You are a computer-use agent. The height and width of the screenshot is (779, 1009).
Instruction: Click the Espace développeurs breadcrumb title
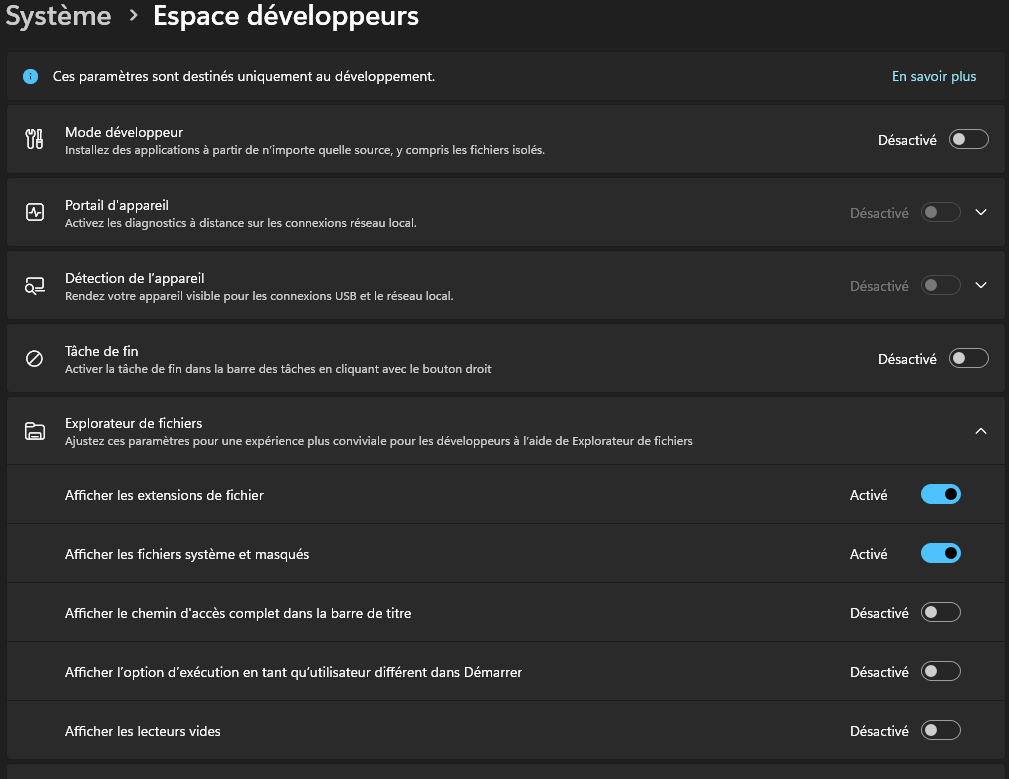285,17
